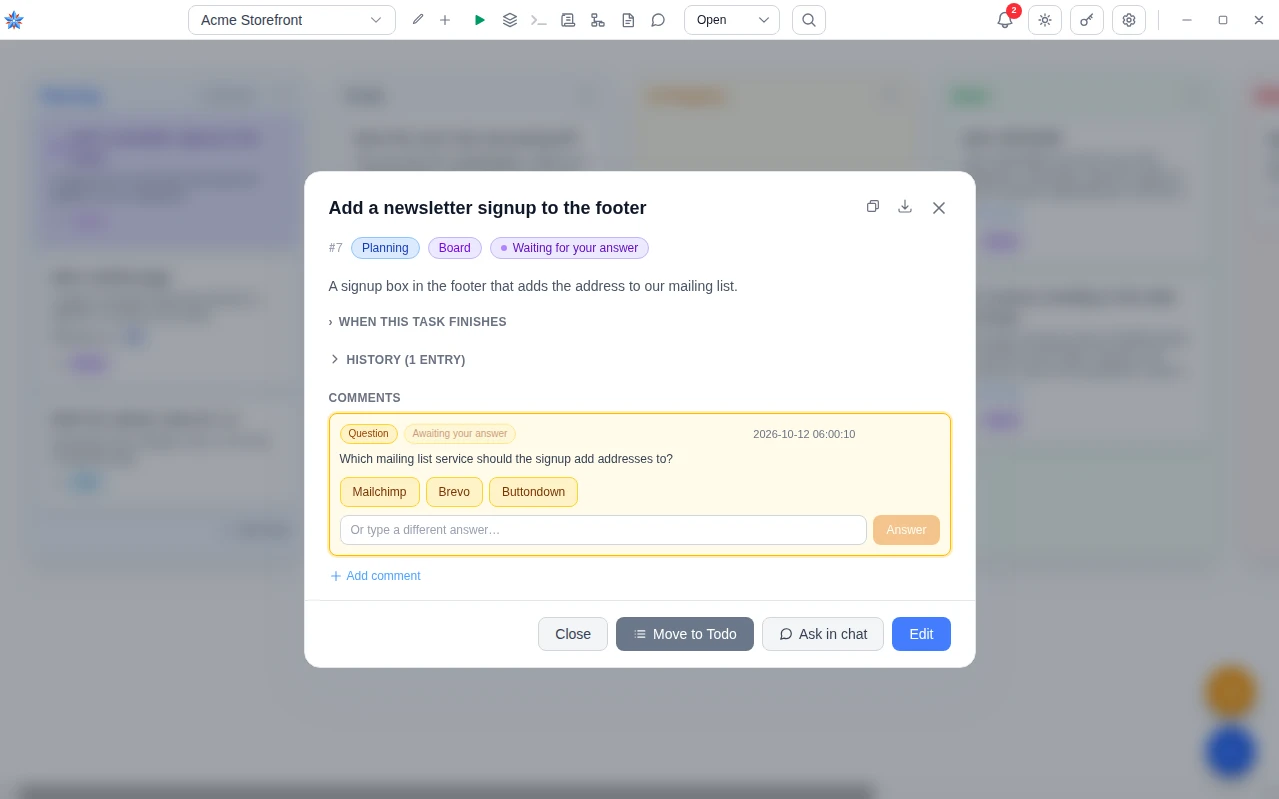Image resolution: width=1279 pixels, height=799 pixels.
Task: Click the app logo in the title bar
Action: pyautogui.click(x=14, y=20)
